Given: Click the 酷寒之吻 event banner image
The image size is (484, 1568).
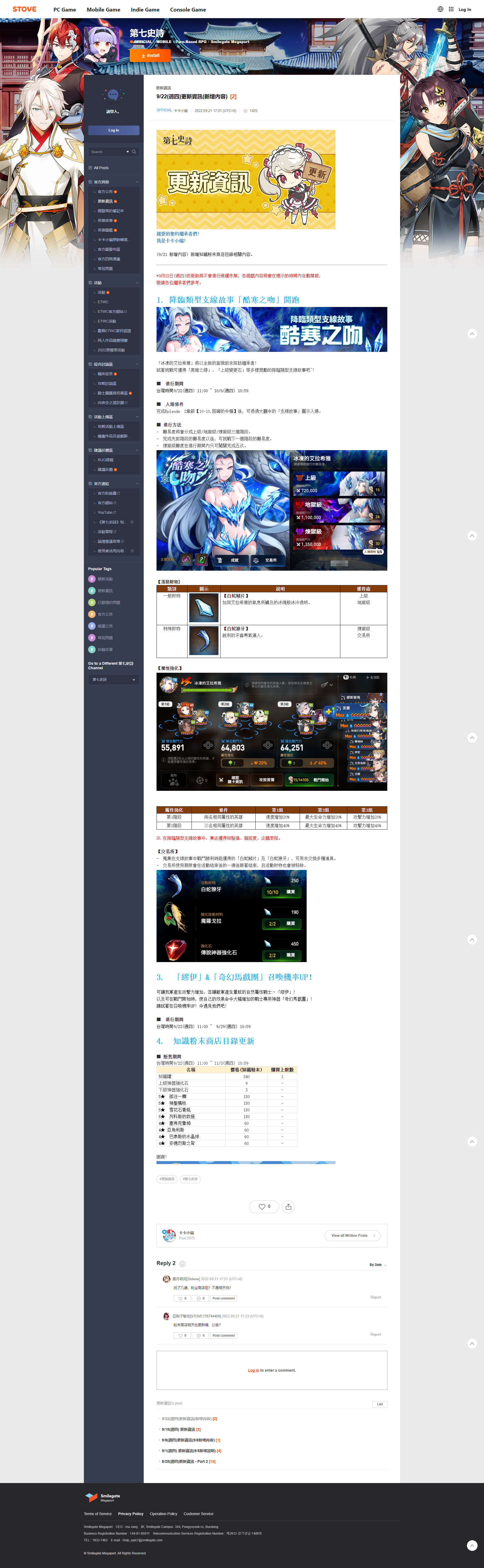Looking at the screenshot, I should pos(272,329).
